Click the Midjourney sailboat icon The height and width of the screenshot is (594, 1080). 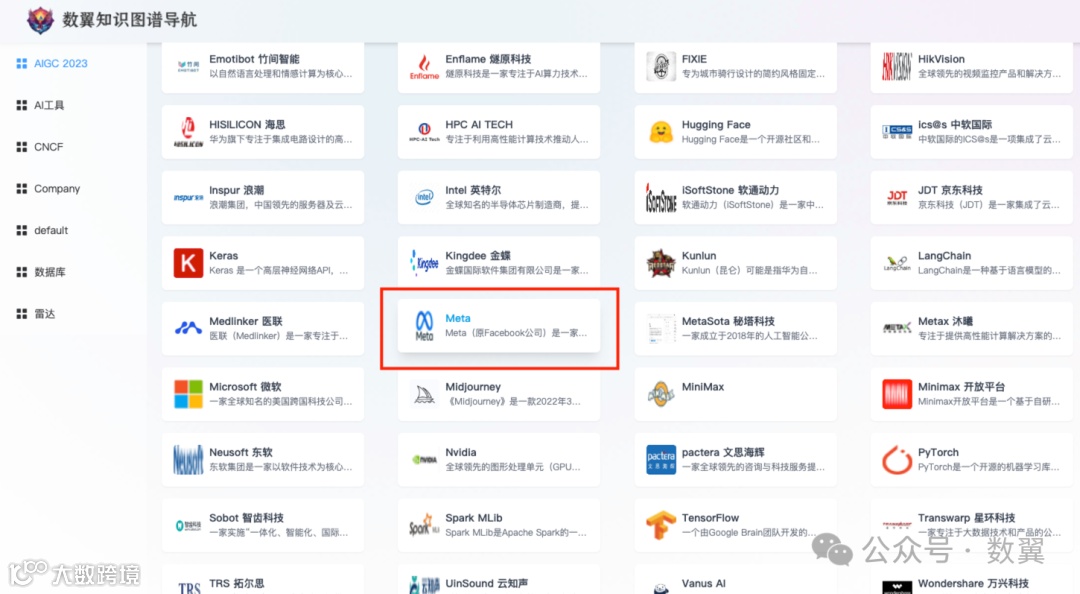[424, 394]
